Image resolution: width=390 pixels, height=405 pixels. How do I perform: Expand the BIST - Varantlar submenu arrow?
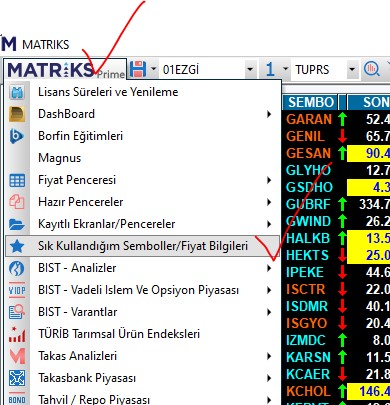(x=269, y=312)
